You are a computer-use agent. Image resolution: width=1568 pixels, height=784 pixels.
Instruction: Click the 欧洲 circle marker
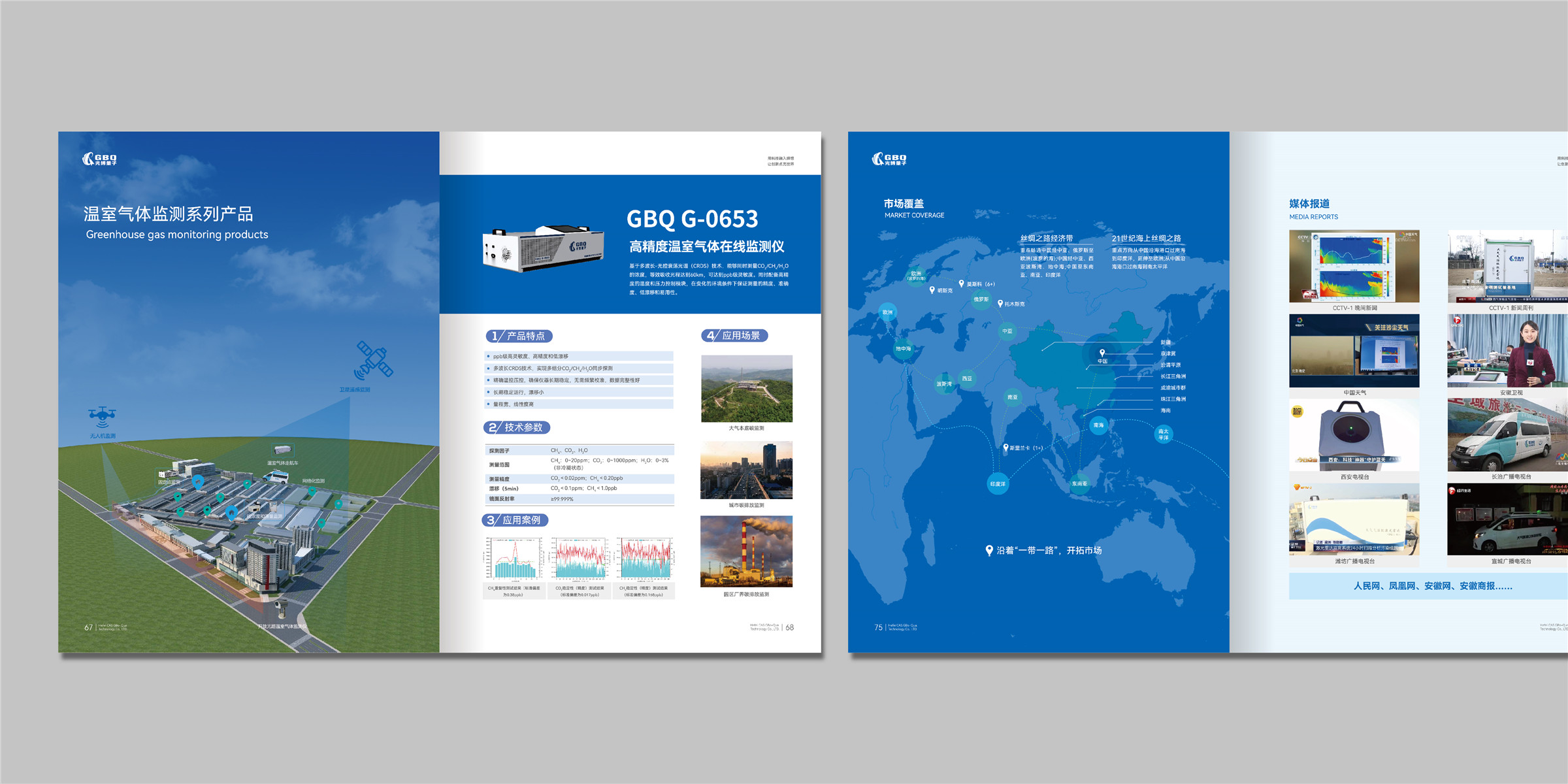click(887, 312)
